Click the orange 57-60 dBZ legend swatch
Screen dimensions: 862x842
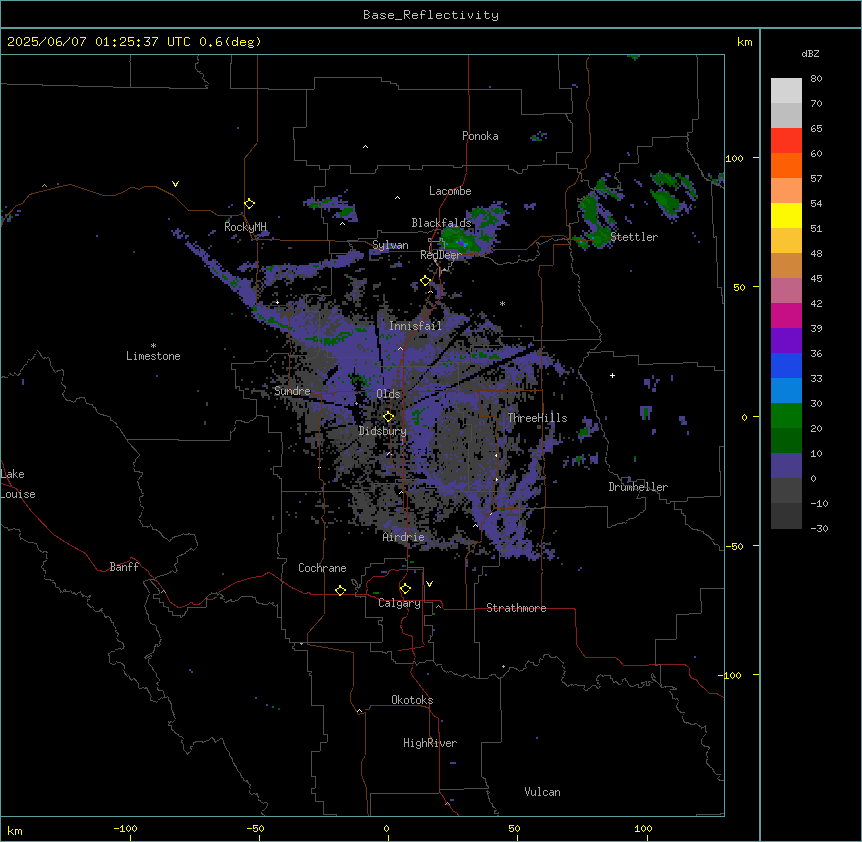tap(786, 165)
